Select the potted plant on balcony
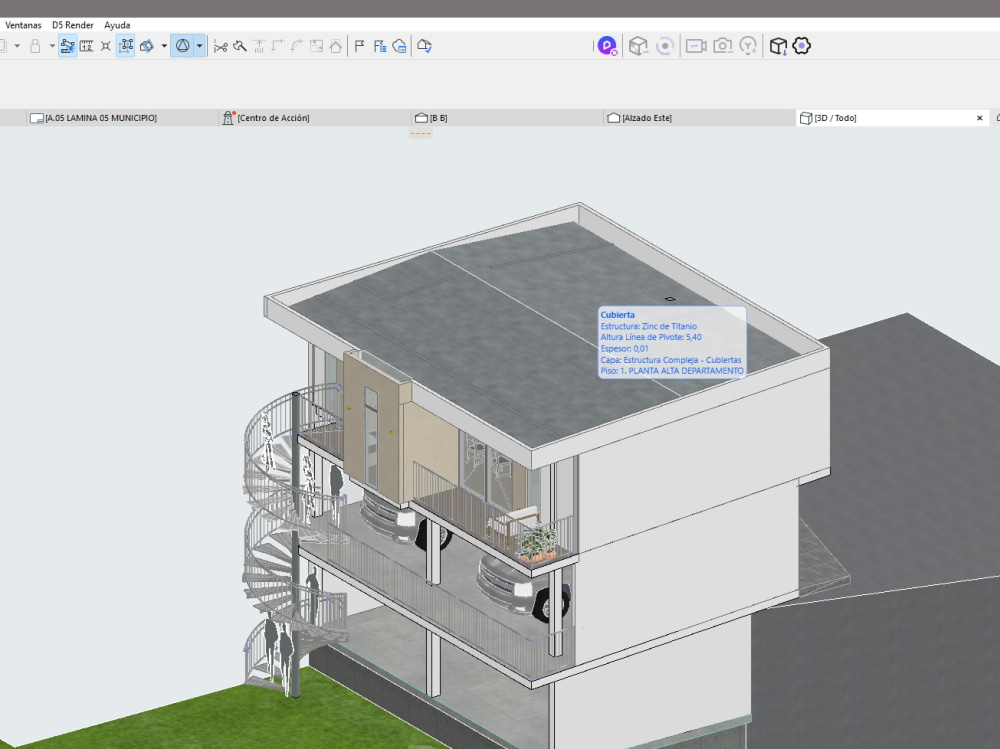 click(x=538, y=543)
